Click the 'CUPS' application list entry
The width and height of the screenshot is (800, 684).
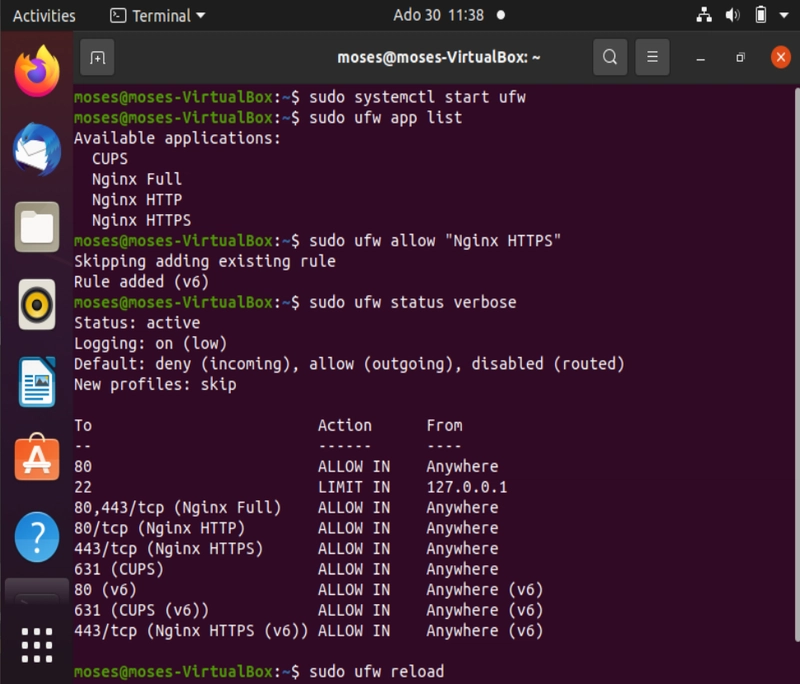click(x=110, y=159)
